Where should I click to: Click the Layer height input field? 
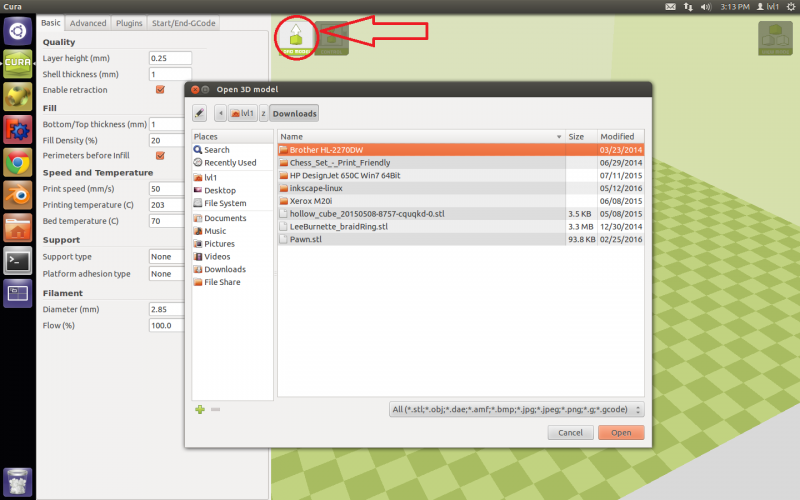[170, 58]
